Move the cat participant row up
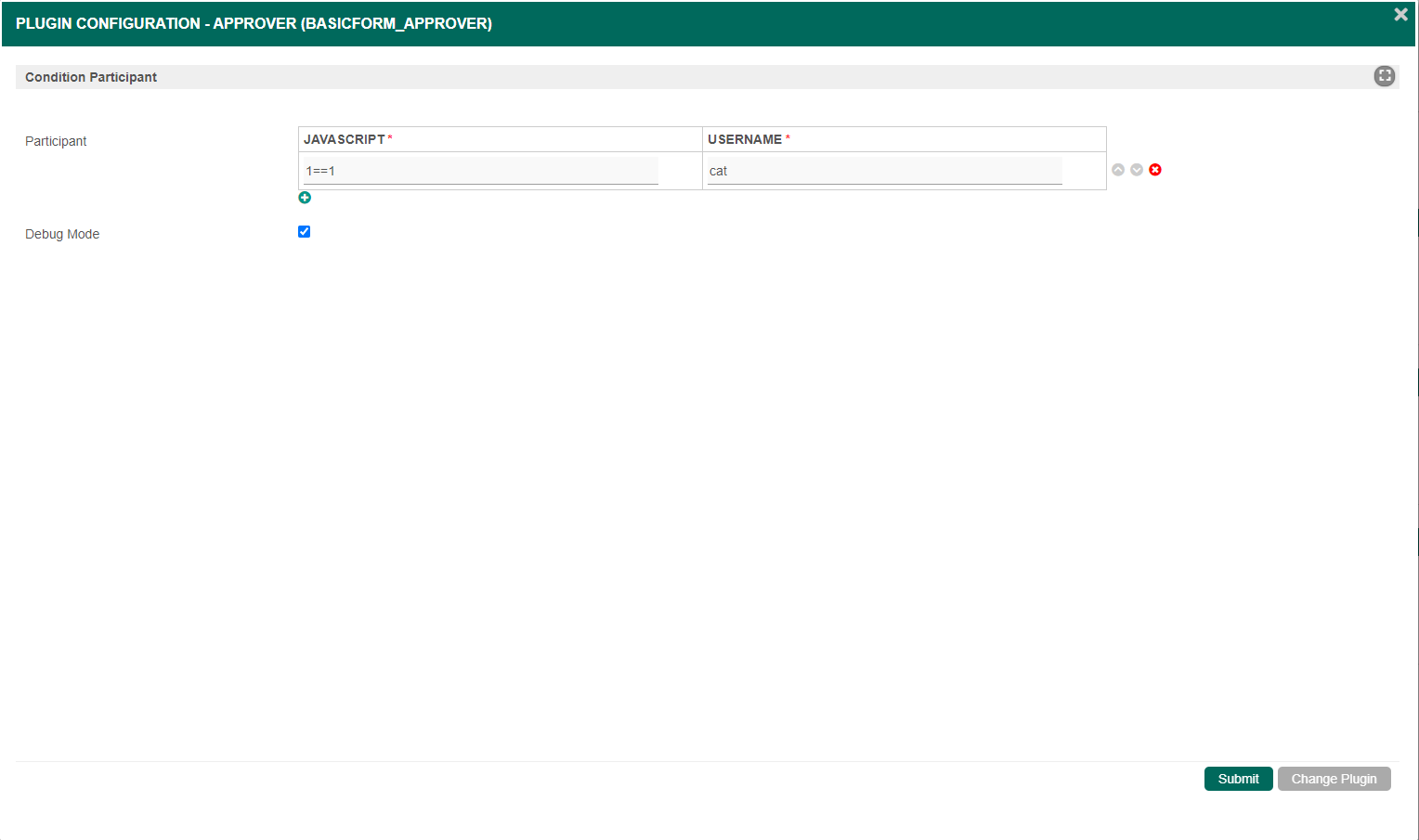 point(1118,170)
